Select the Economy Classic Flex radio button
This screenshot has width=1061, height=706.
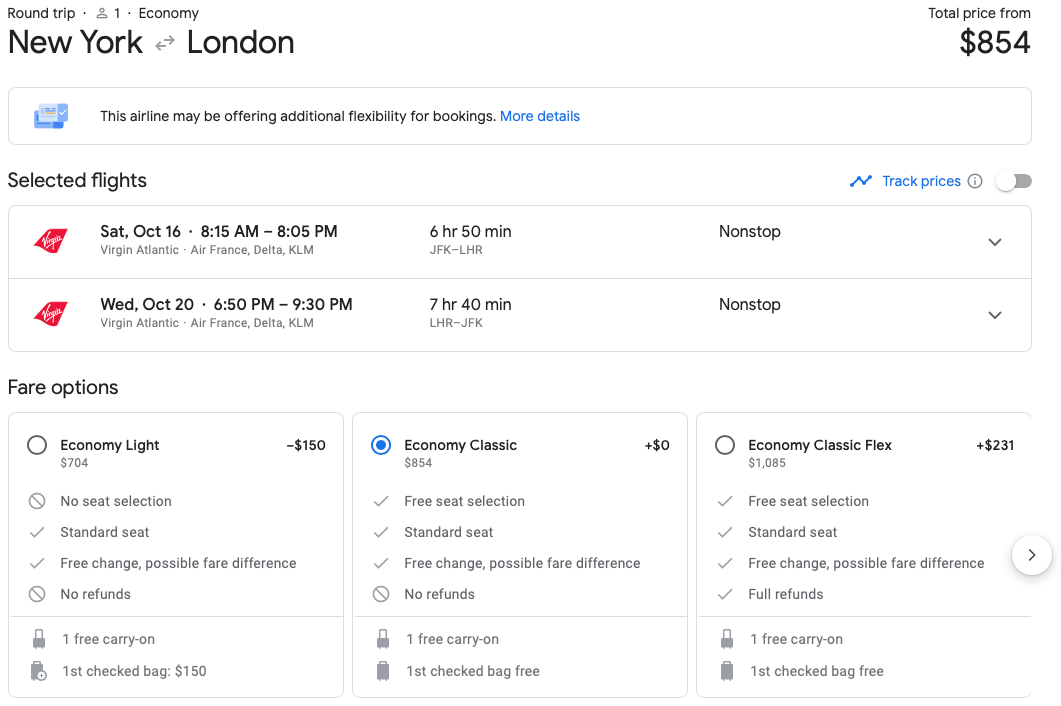coord(725,445)
